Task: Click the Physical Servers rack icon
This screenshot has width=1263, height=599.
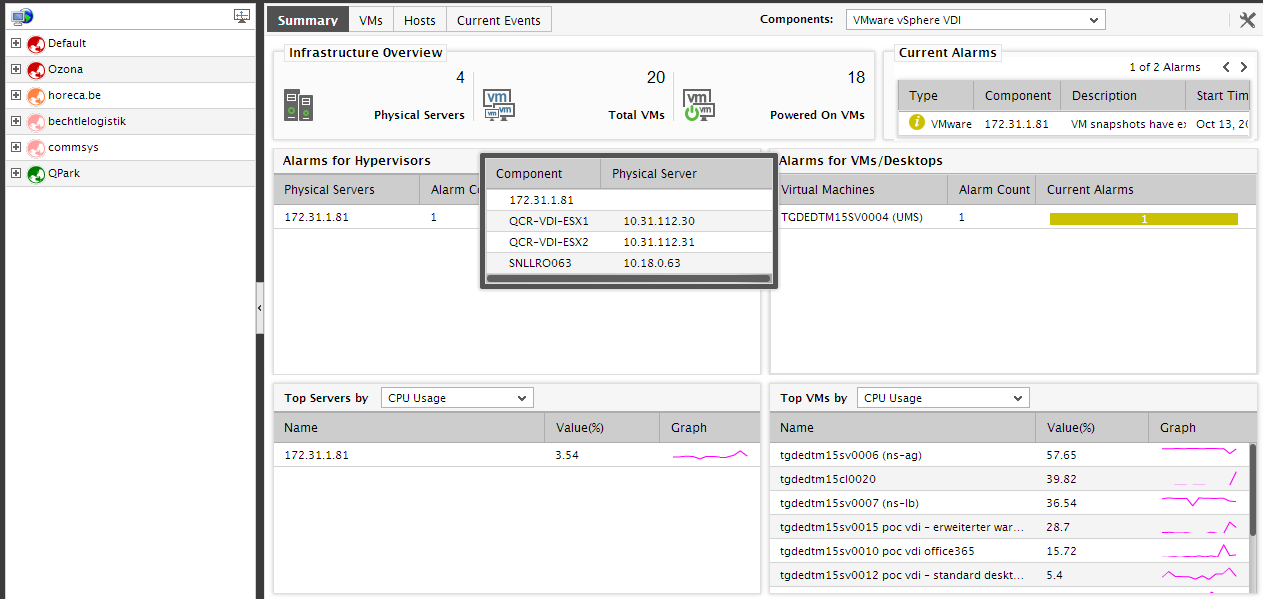Action: tap(298, 105)
